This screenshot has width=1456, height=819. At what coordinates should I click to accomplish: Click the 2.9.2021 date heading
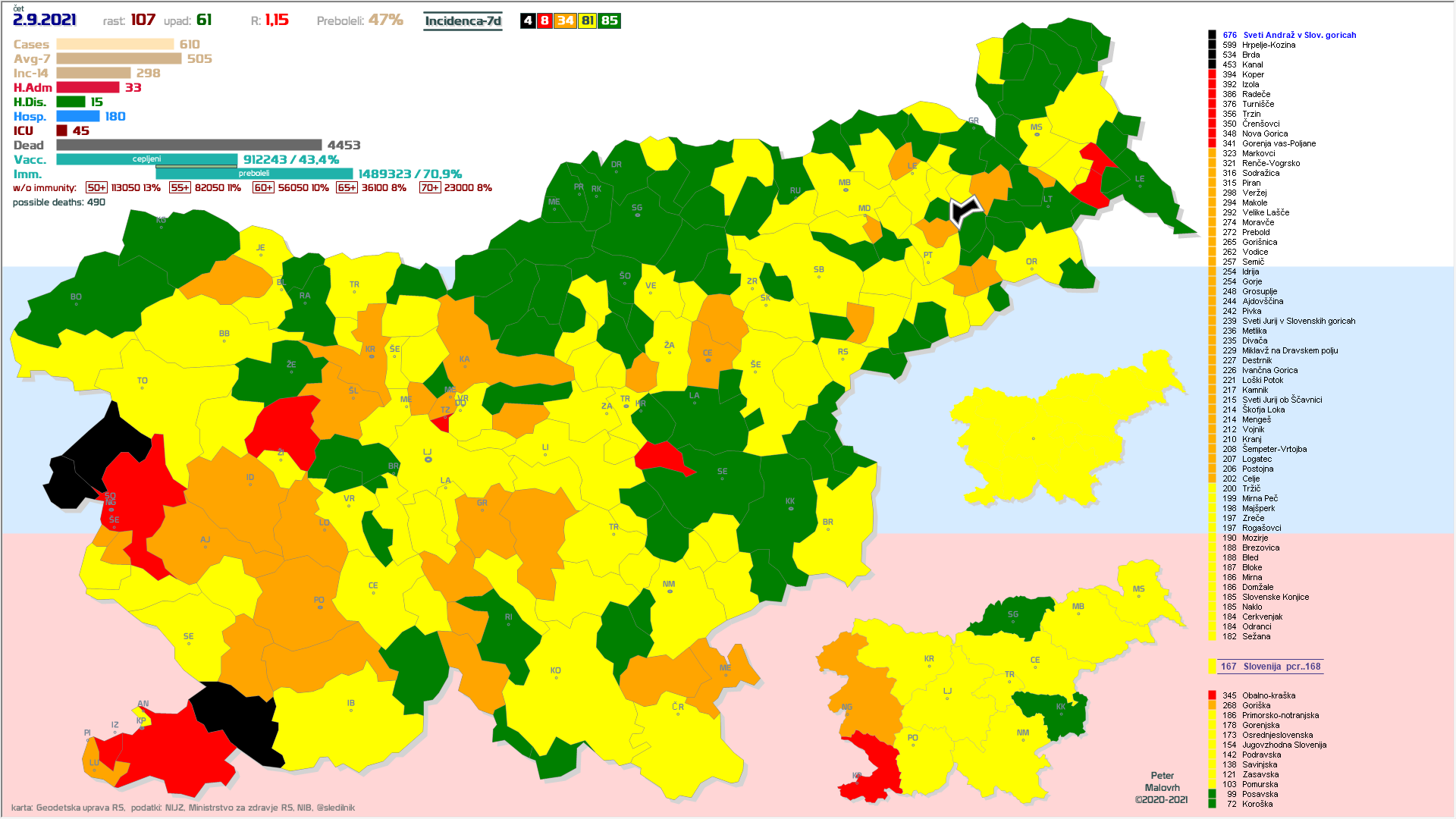(44, 20)
